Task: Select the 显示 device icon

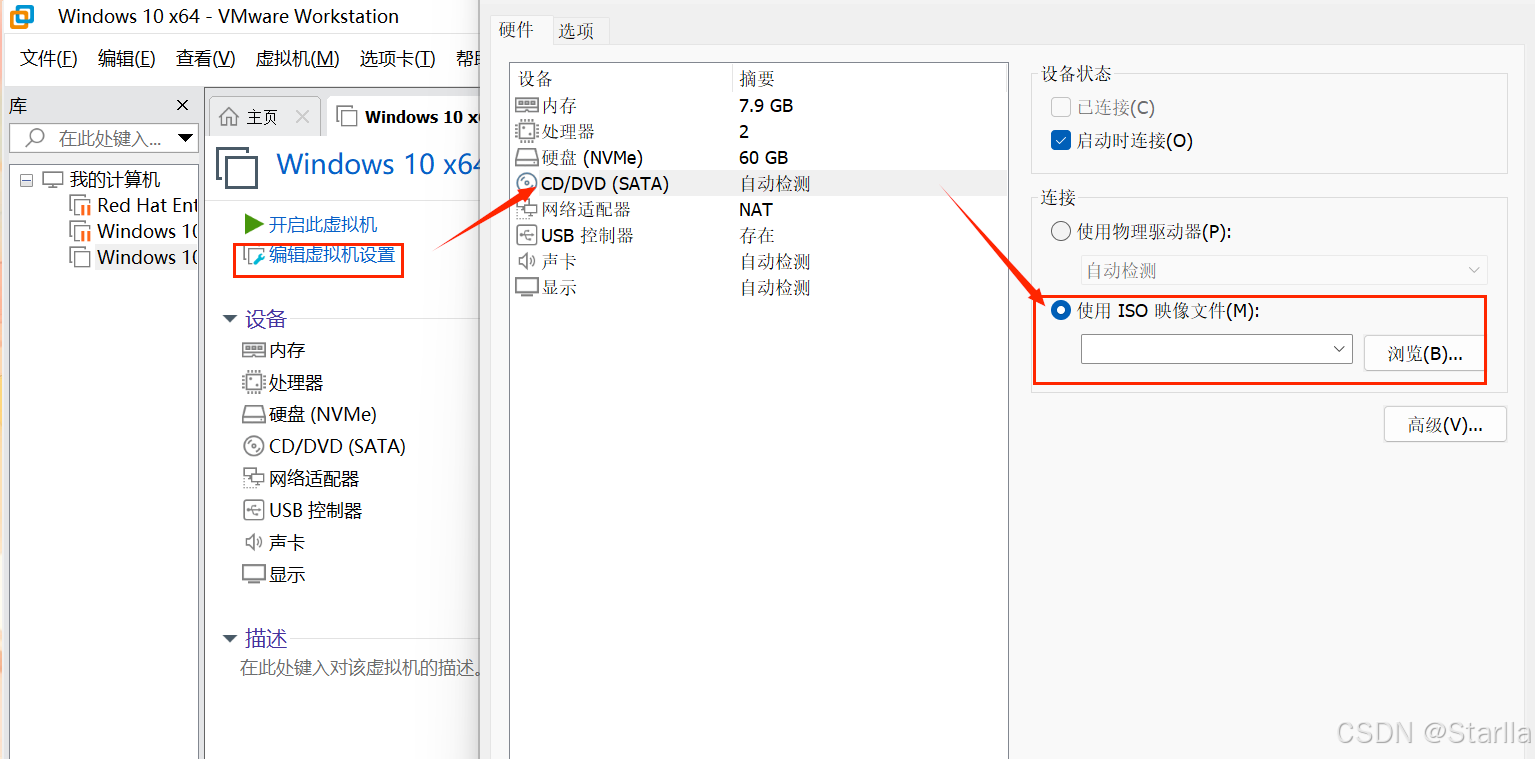Action: [x=527, y=287]
